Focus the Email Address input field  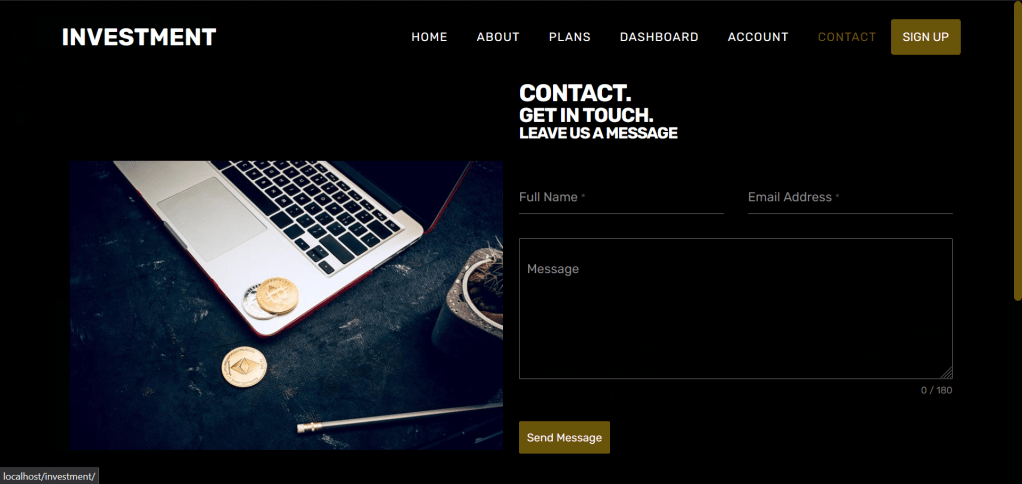point(850,197)
